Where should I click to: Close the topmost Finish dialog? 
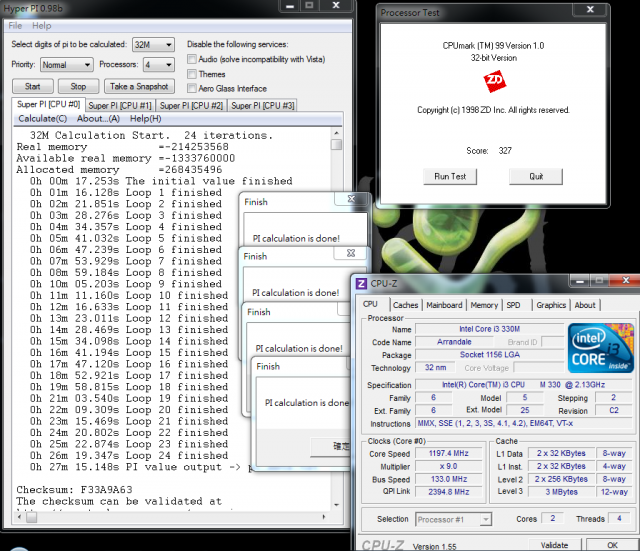coord(351,199)
